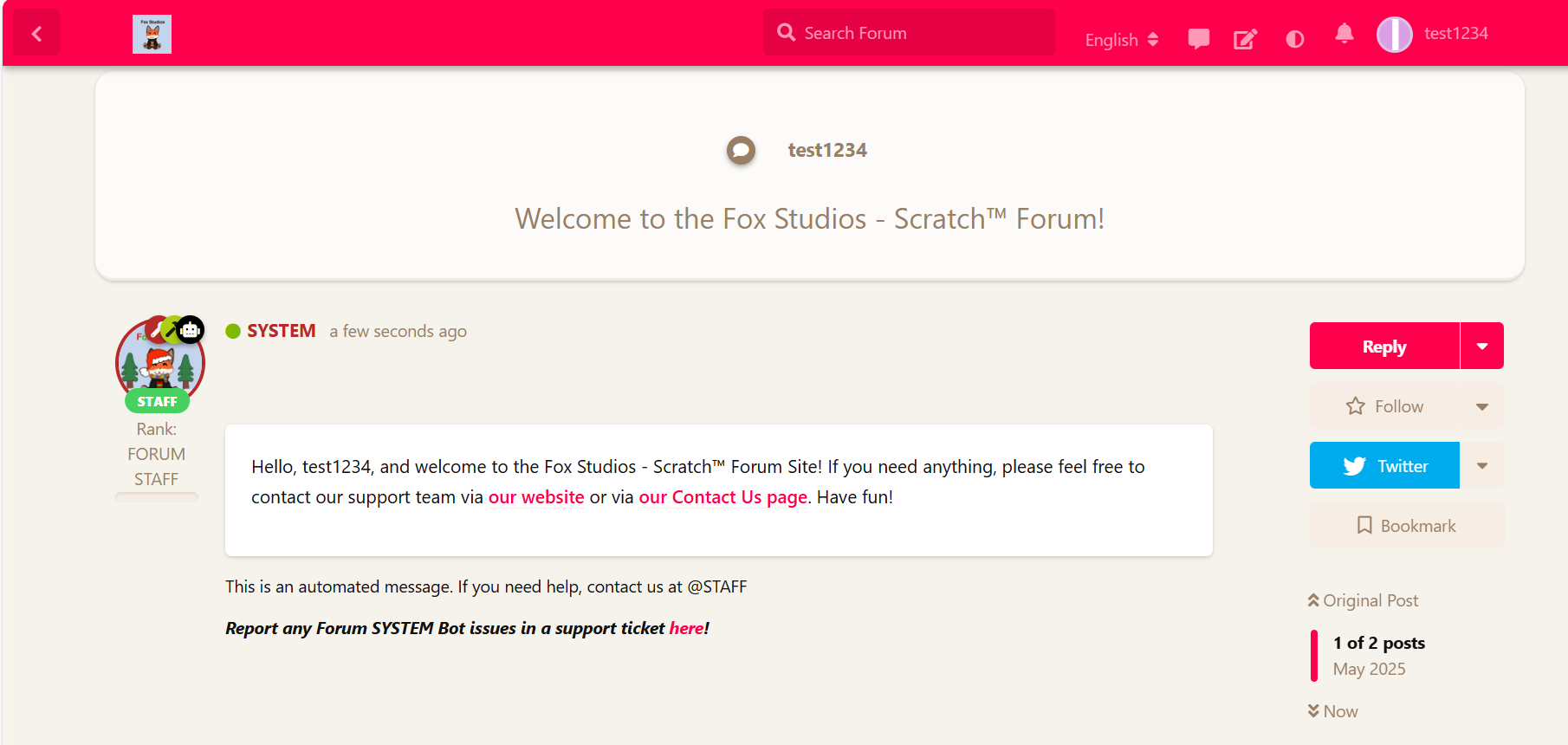Click the '1 of 2 posts' indicator
This screenshot has width=1568, height=745.
click(1379, 643)
